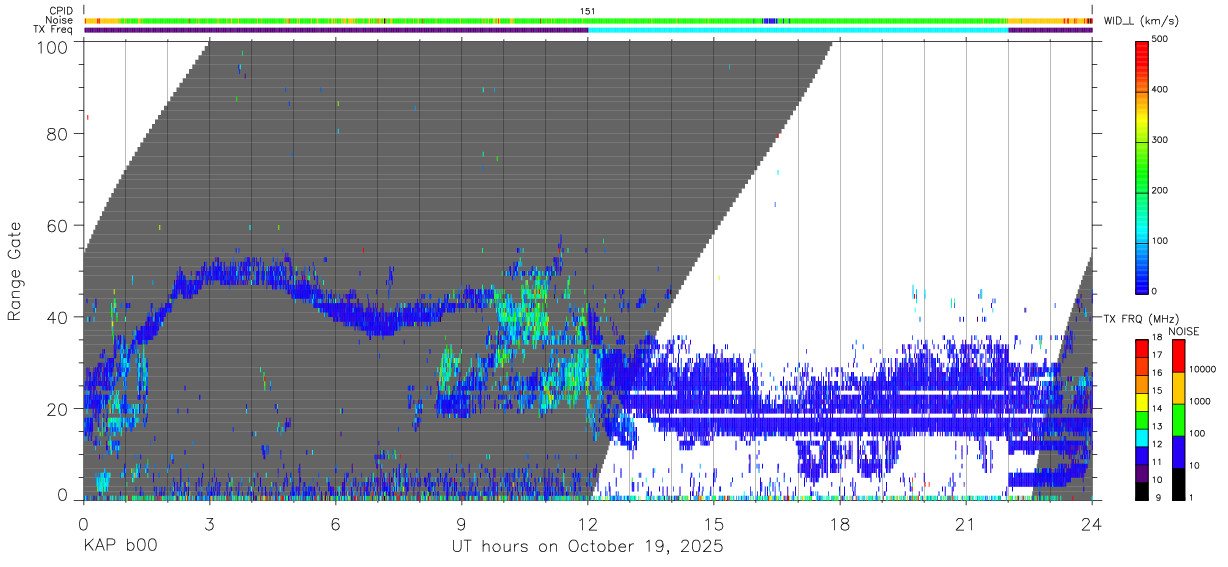Viewport: 1228px width, 567px height.
Task: Click the '10000' tick on NOISE scale
Action: 1204,368
